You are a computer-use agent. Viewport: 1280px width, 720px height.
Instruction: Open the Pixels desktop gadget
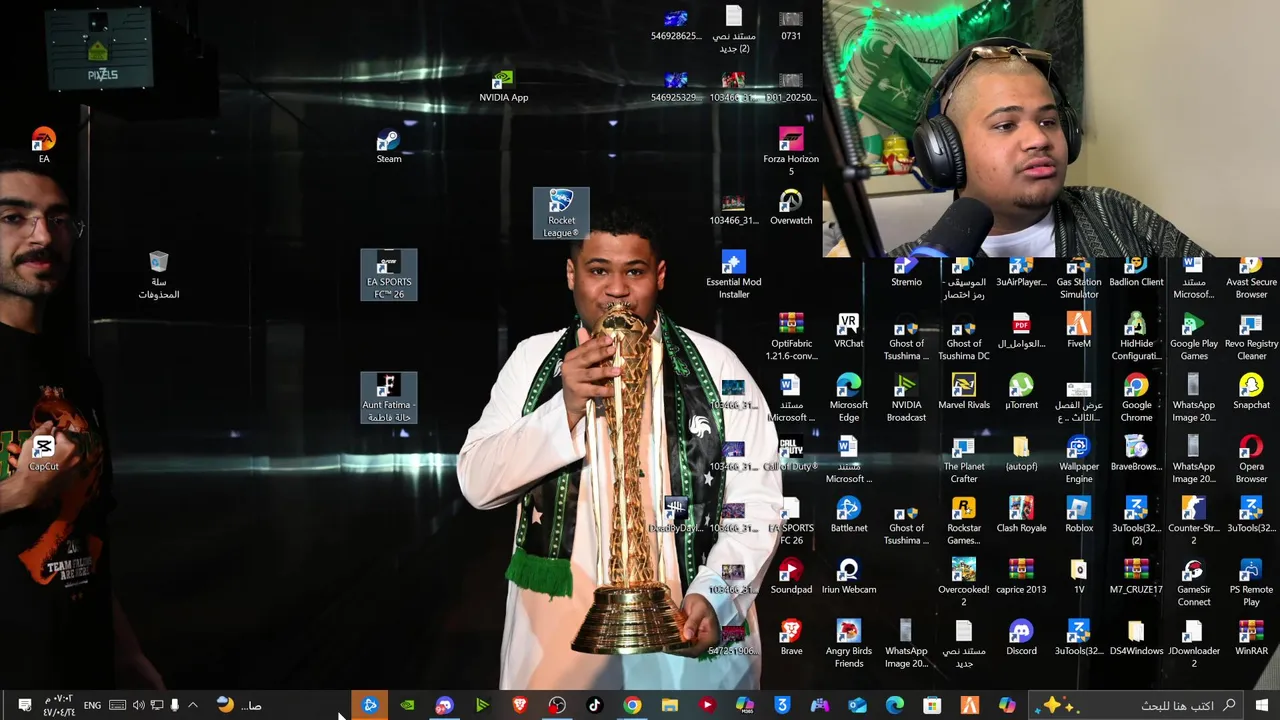(102, 50)
